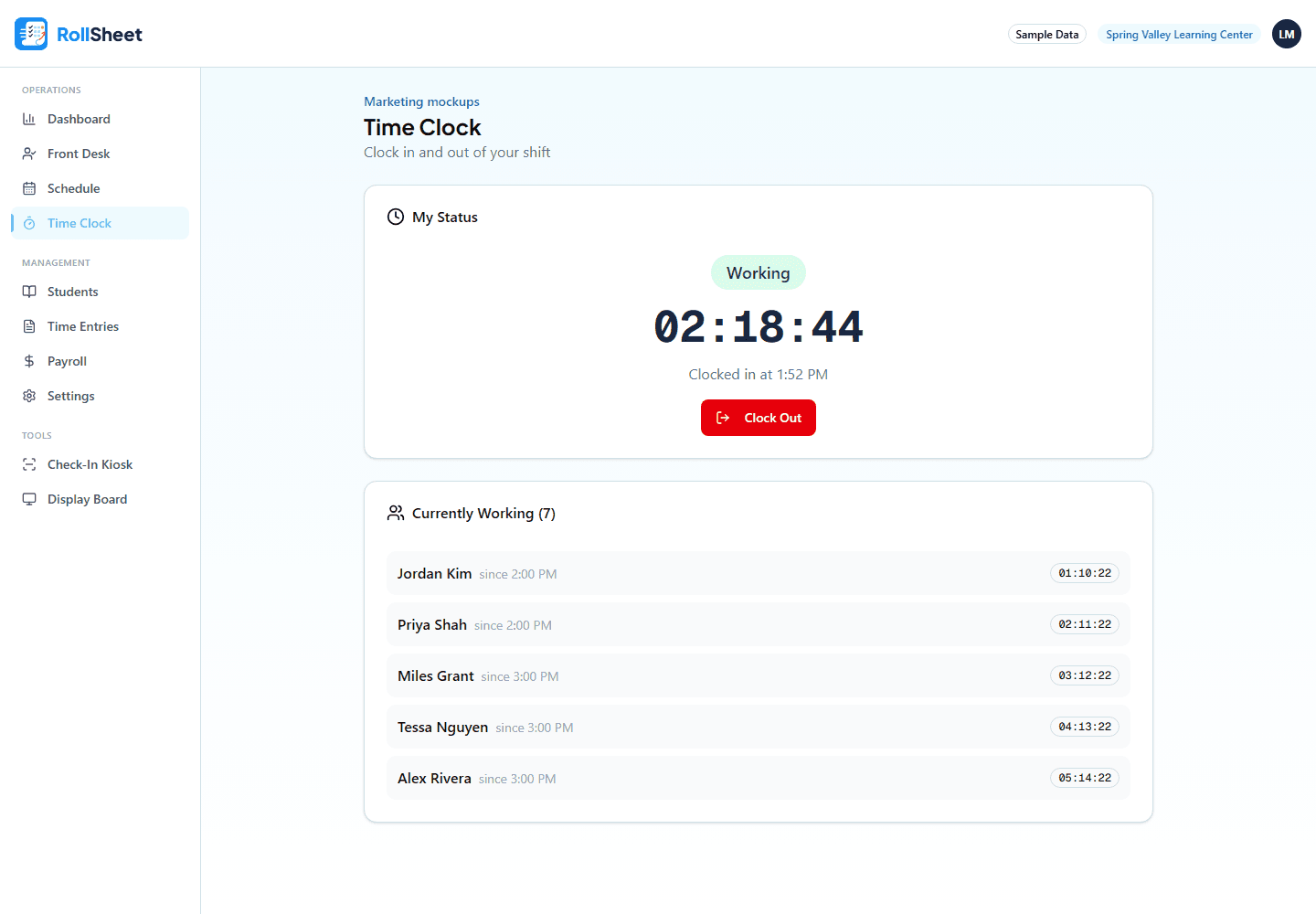This screenshot has height=914, width=1316.
Task: Launch the Check-In Kiosk tool
Action: tap(101, 464)
